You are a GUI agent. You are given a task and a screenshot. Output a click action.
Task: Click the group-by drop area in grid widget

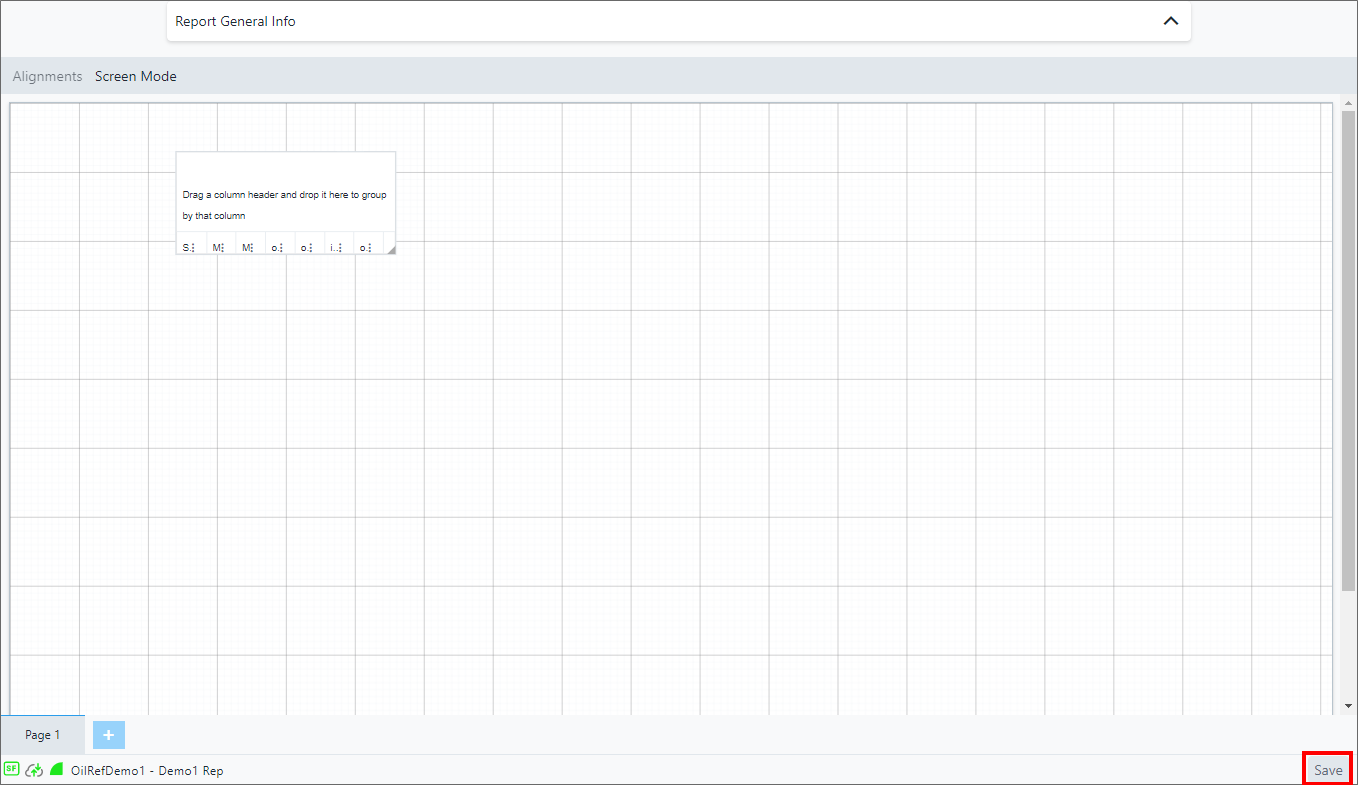coord(285,205)
